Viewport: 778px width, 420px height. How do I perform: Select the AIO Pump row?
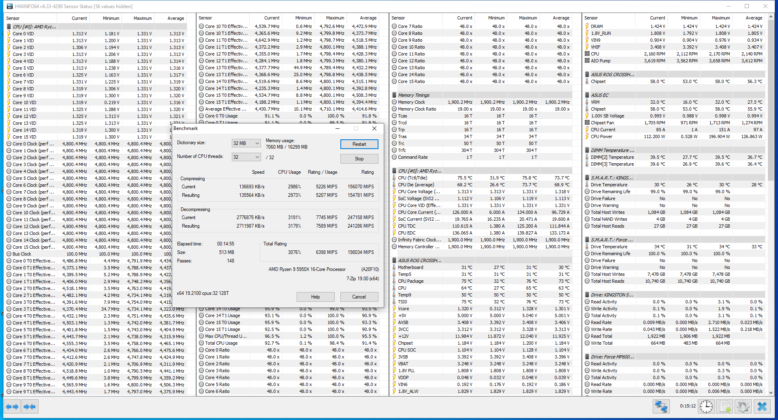tap(674, 61)
